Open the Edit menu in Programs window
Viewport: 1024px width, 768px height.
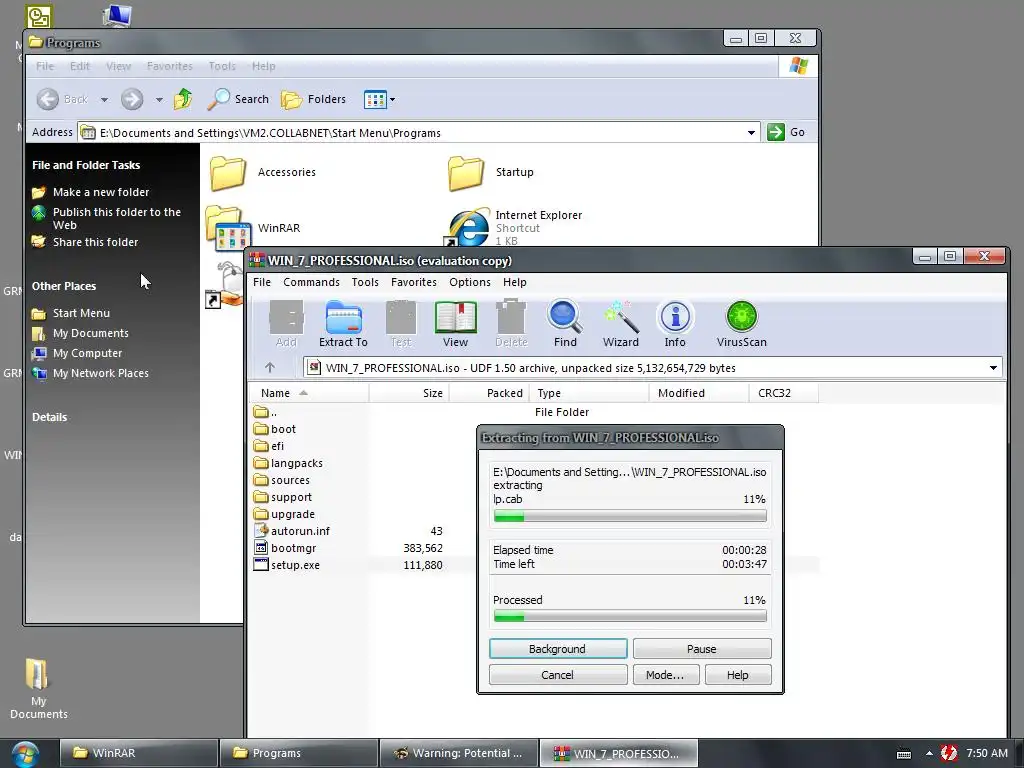click(x=80, y=66)
